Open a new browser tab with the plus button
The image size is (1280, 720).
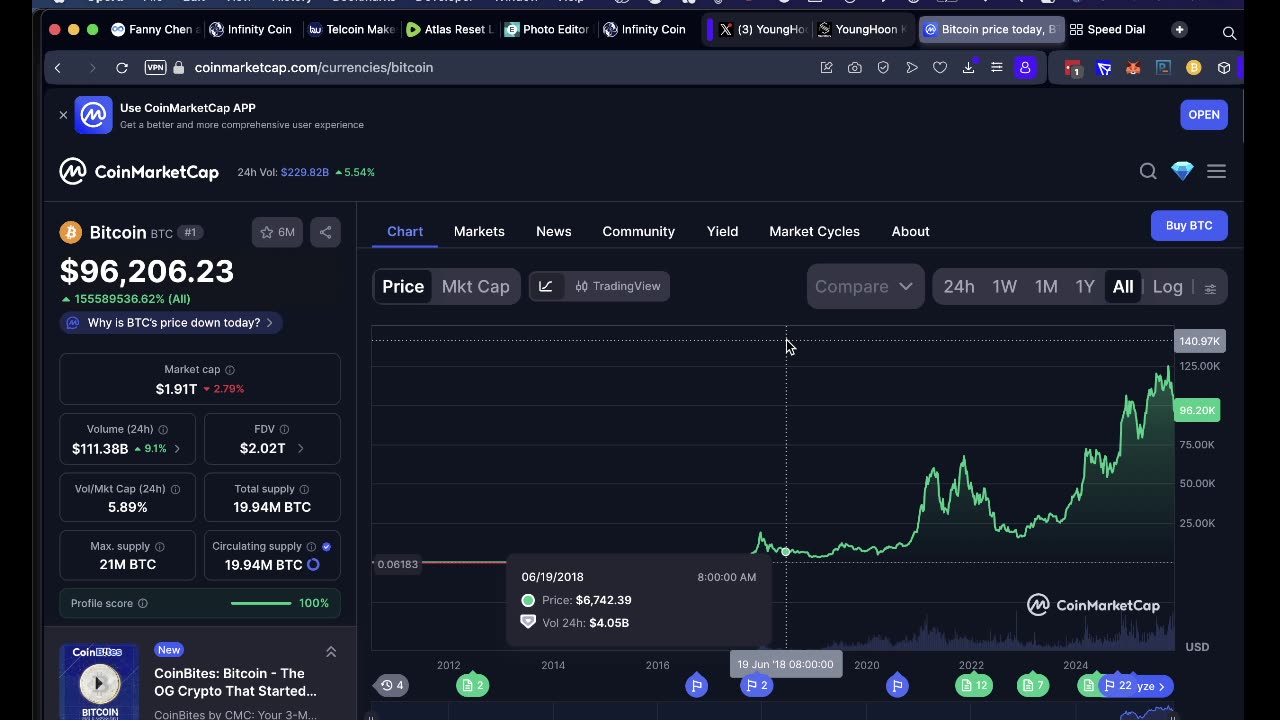[x=1180, y=30]
